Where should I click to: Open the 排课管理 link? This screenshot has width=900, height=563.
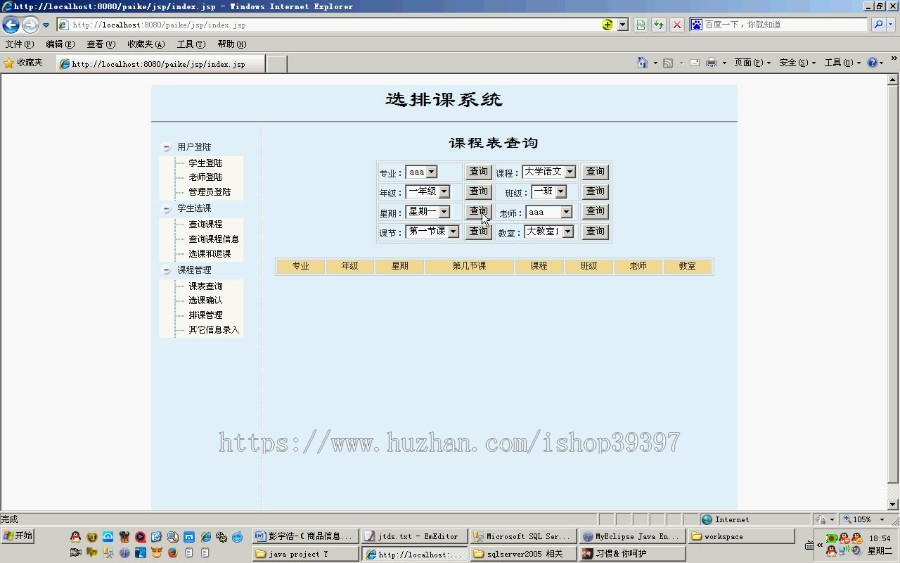click(205, 315)
